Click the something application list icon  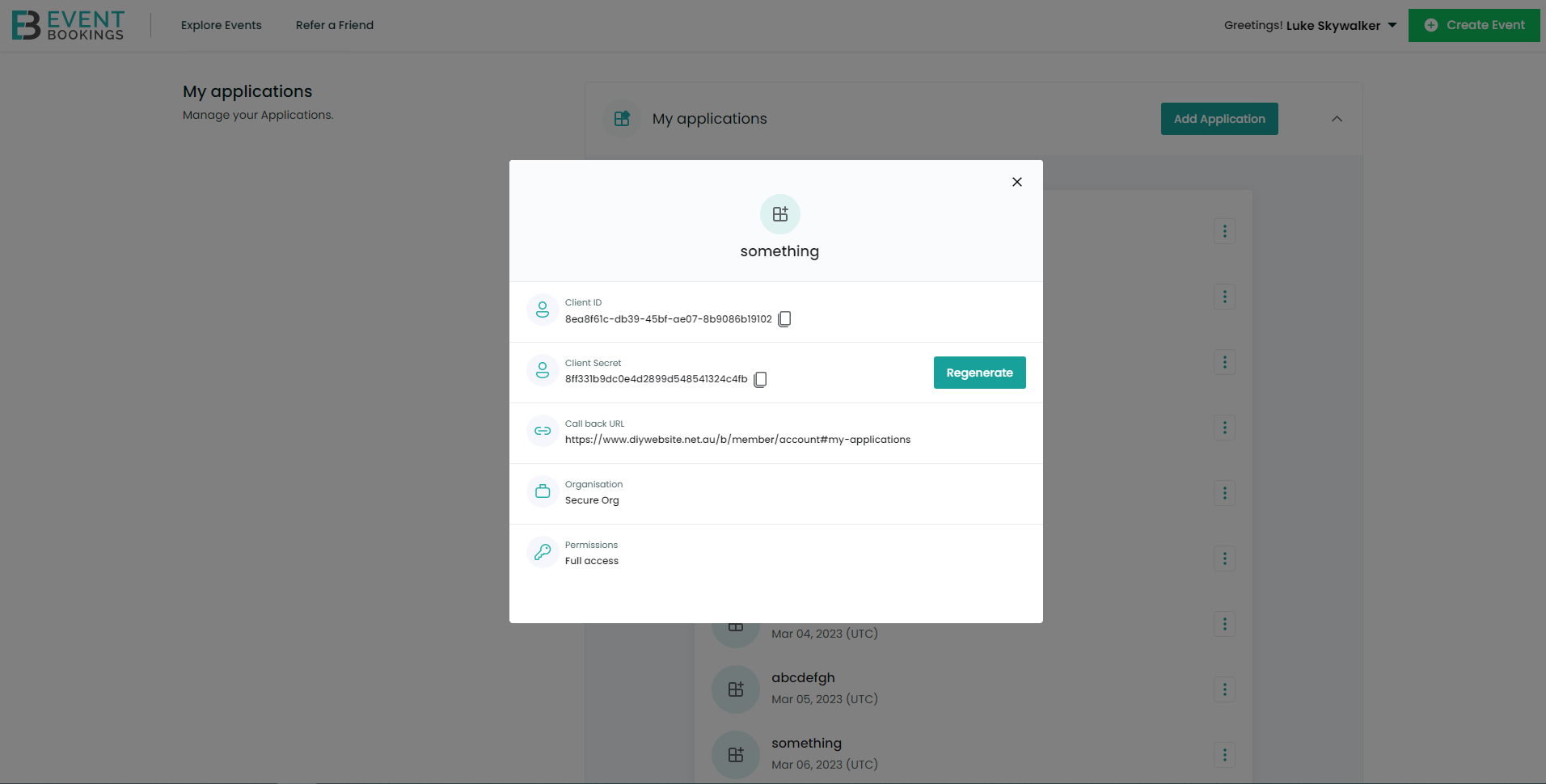pos(735,755)
